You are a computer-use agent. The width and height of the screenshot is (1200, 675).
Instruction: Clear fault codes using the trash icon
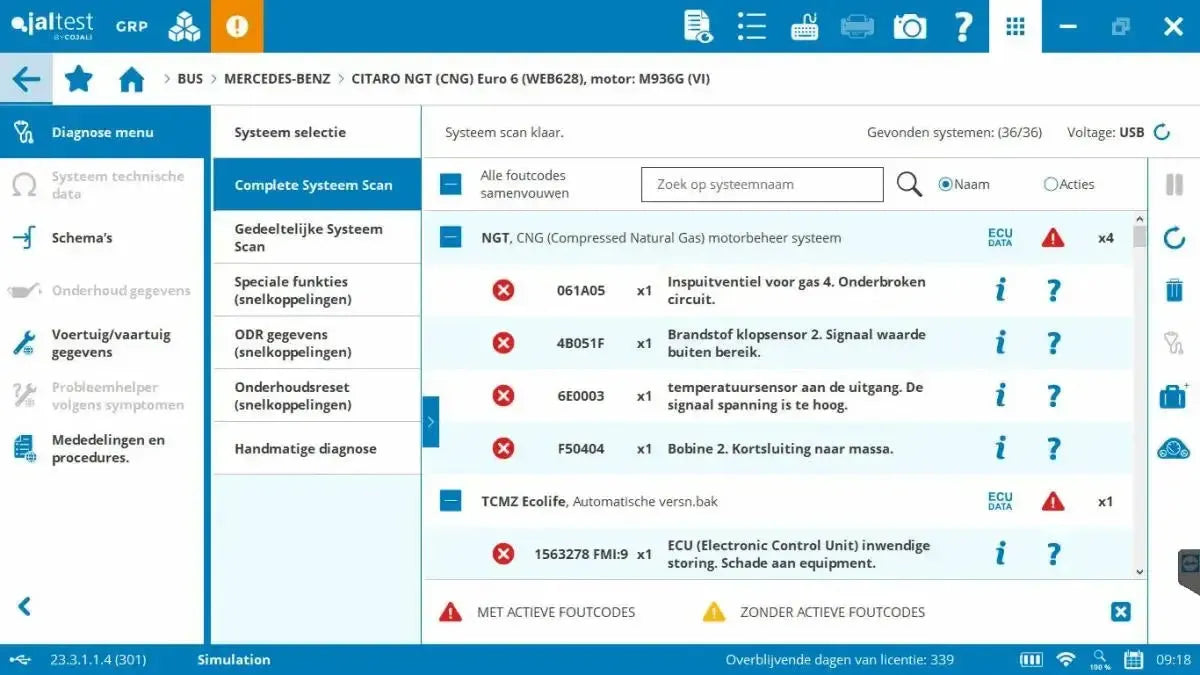(x=1172, y=291)
